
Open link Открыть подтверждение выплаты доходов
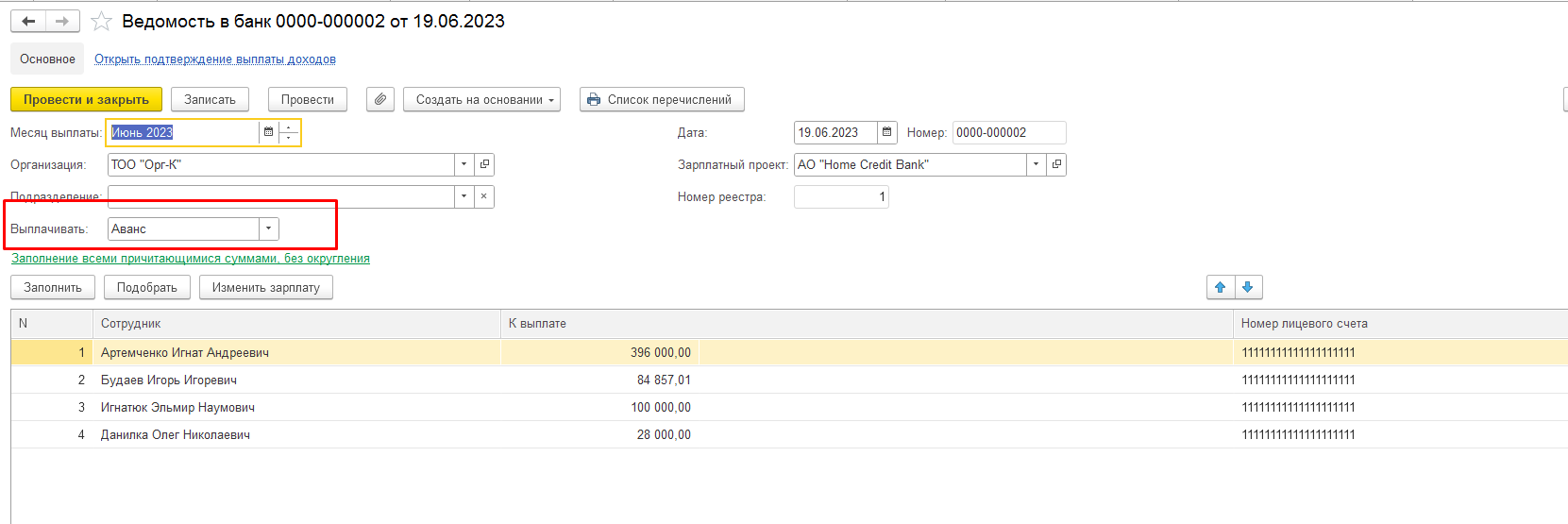214,59
